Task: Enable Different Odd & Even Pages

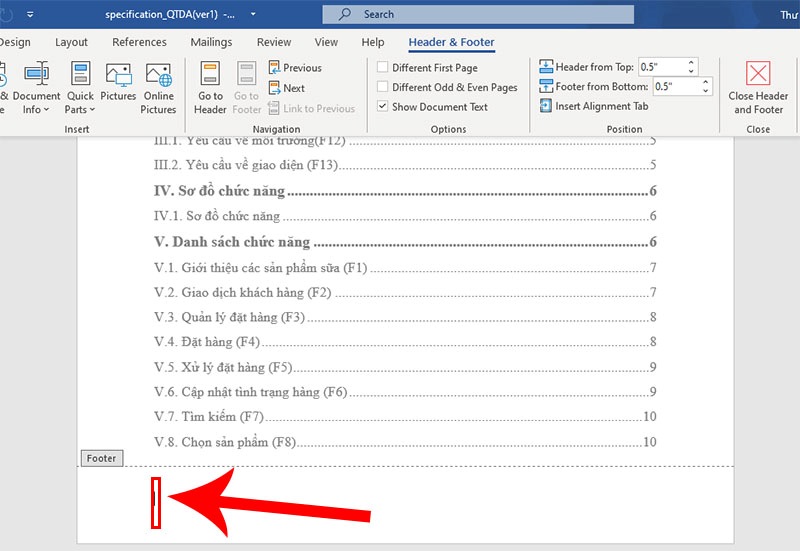Action: point(382,87)
